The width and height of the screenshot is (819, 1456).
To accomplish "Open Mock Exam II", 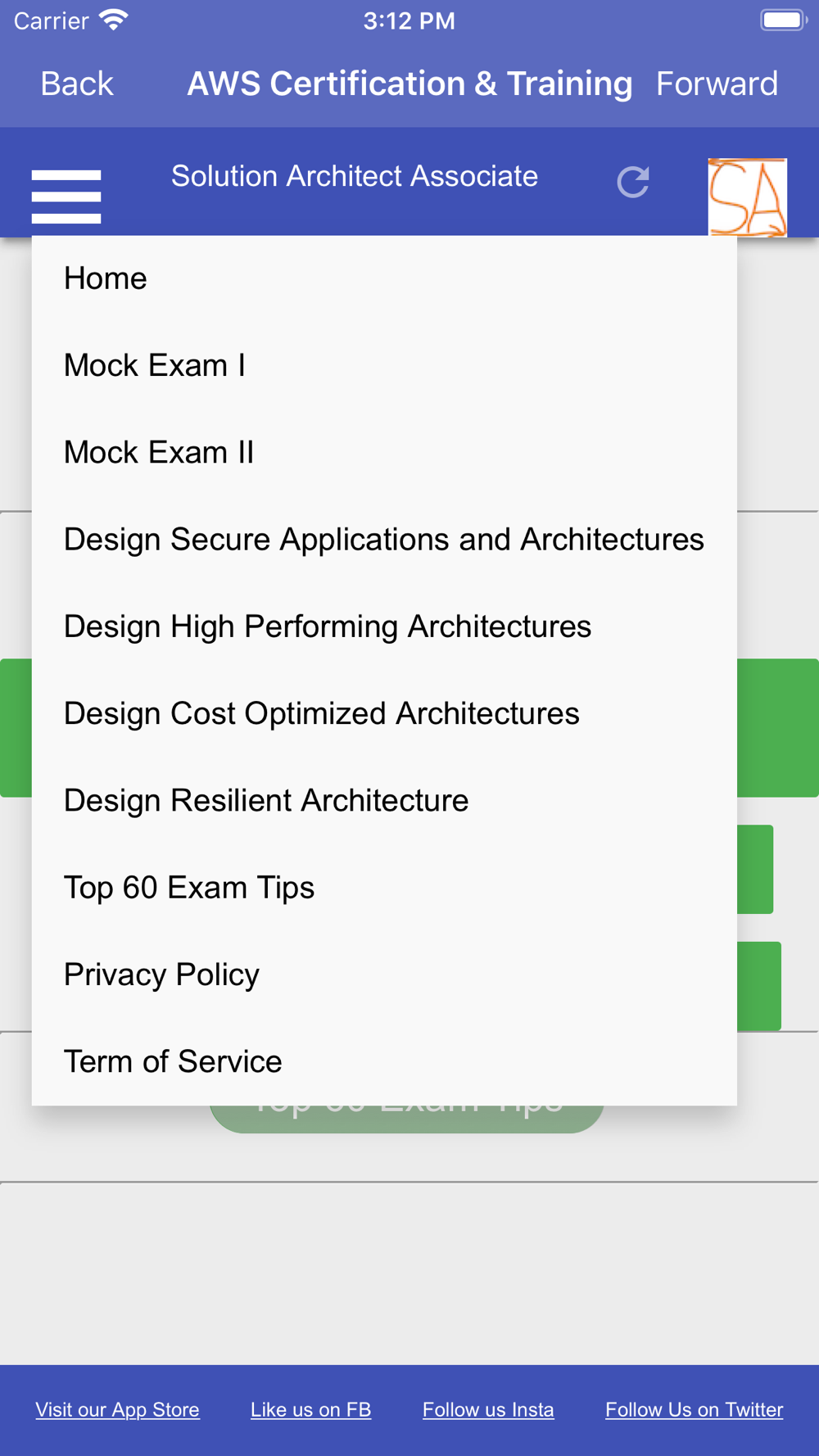I will coord(159,452).
